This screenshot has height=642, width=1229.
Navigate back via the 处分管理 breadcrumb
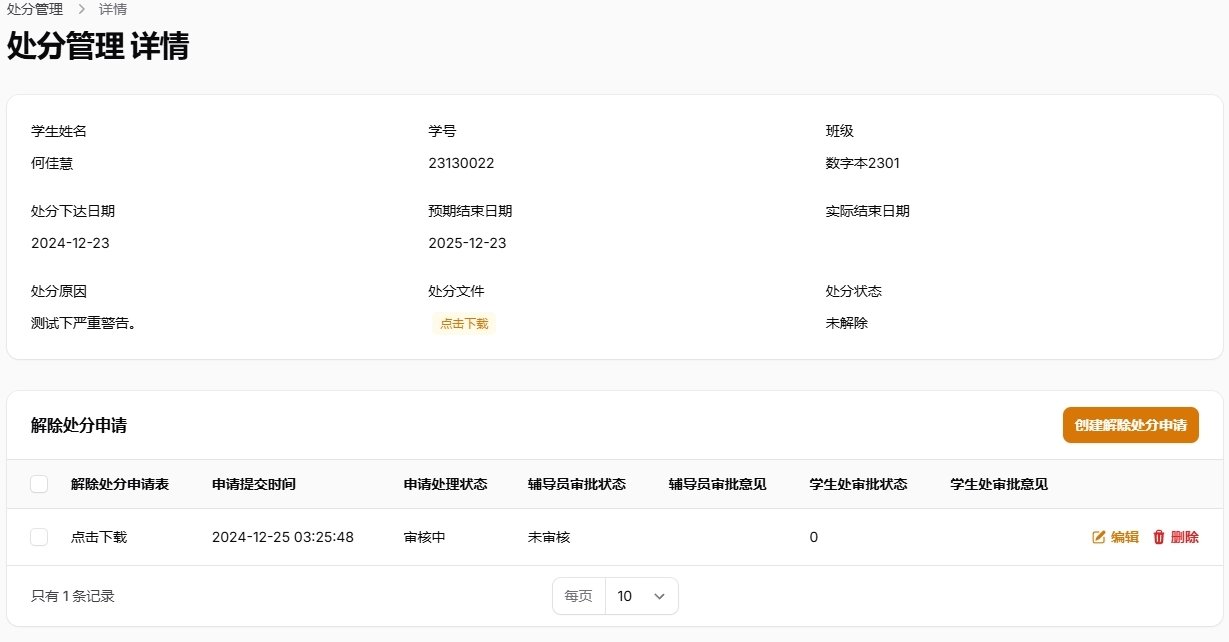pyautogui.click(x=33, y=9)
